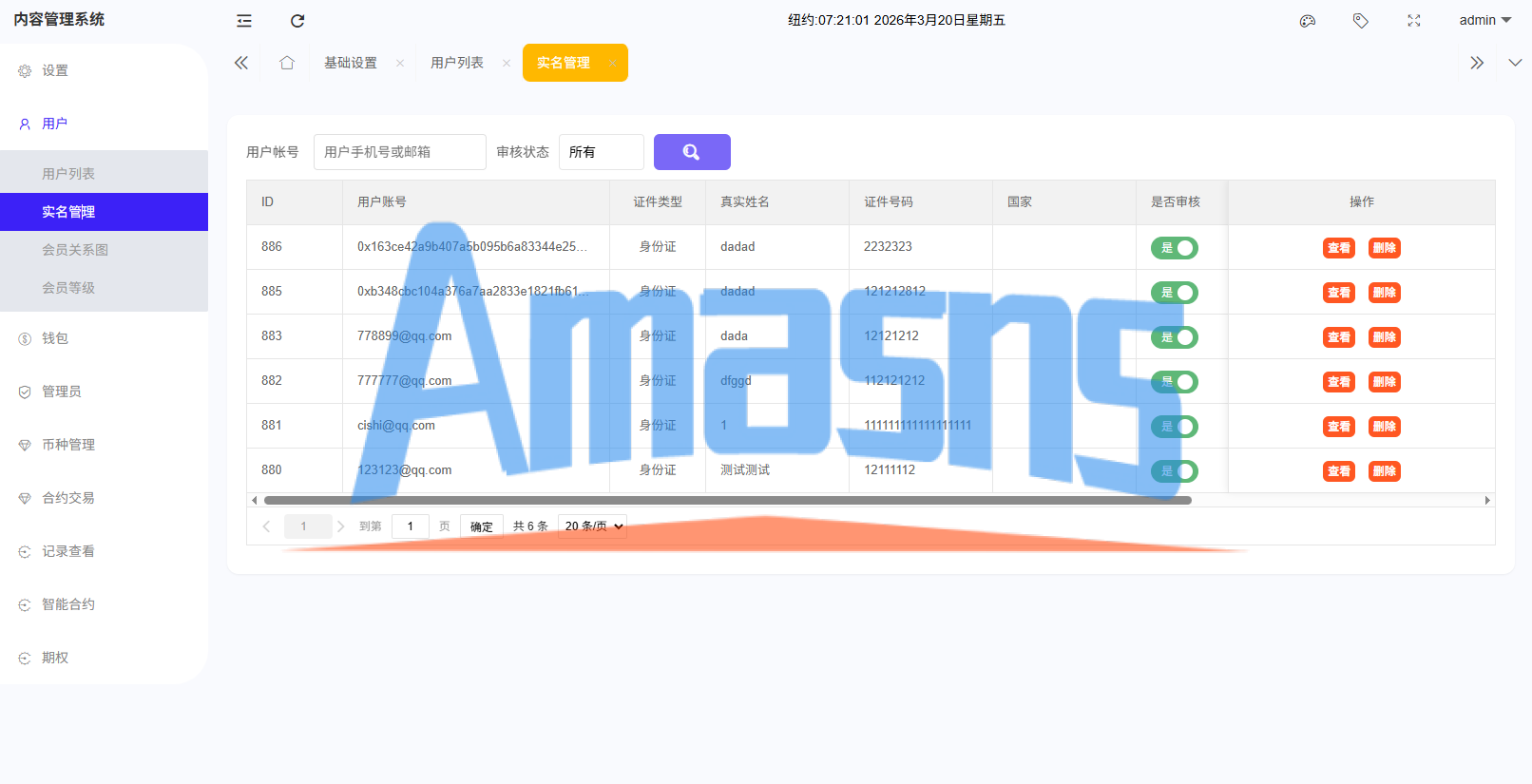This screenshot has height=784, width=1532.
Task: Select 会员等级 in the sidebar
Action: 68,288
